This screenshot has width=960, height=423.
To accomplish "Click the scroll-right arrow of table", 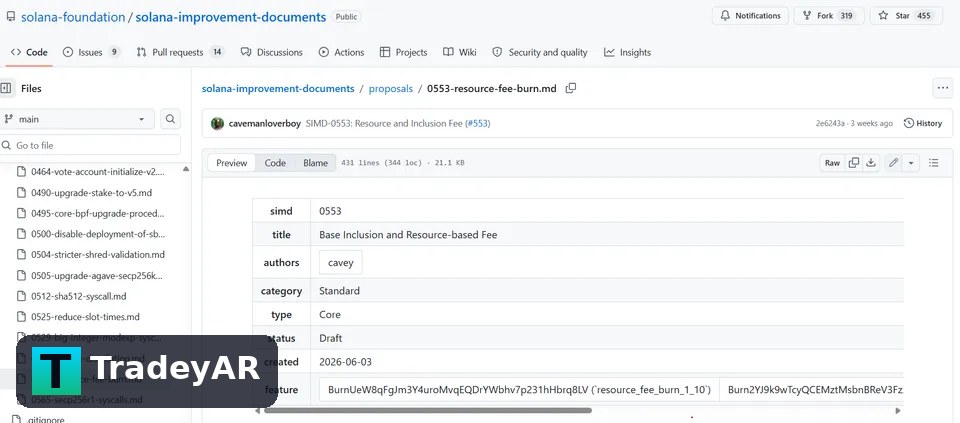I will (x=898, y=411).
